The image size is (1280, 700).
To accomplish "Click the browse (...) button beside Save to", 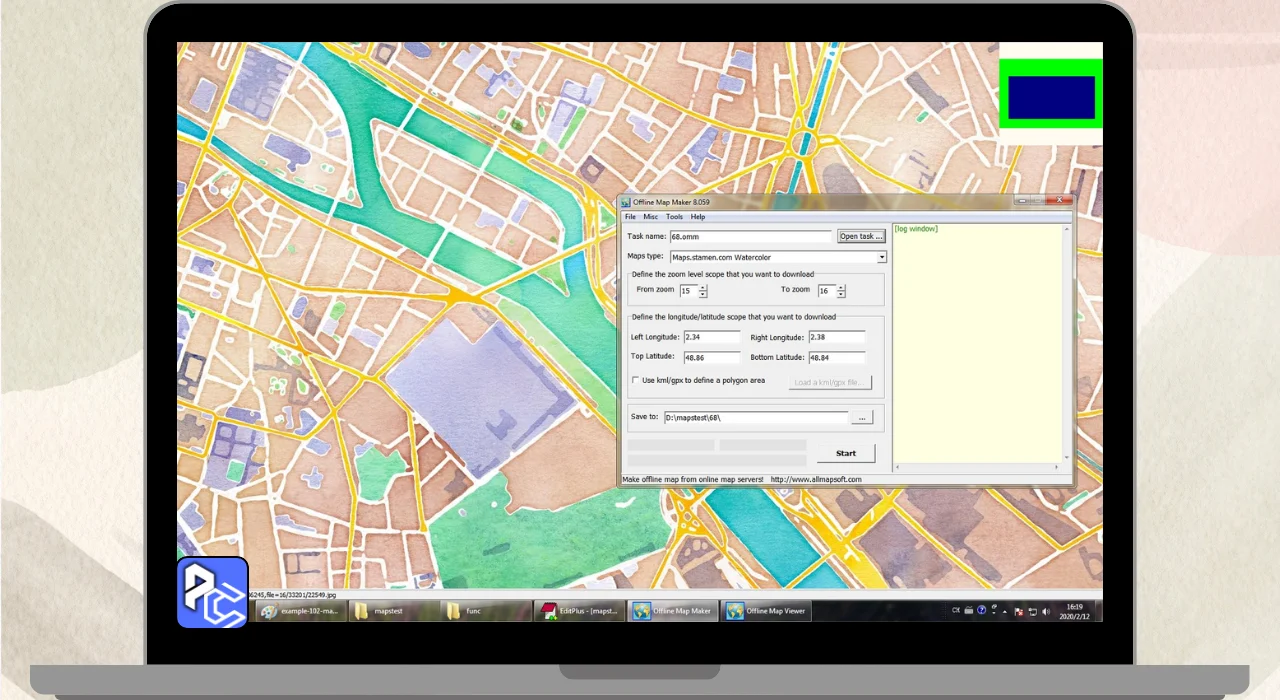I will point(863,418).
